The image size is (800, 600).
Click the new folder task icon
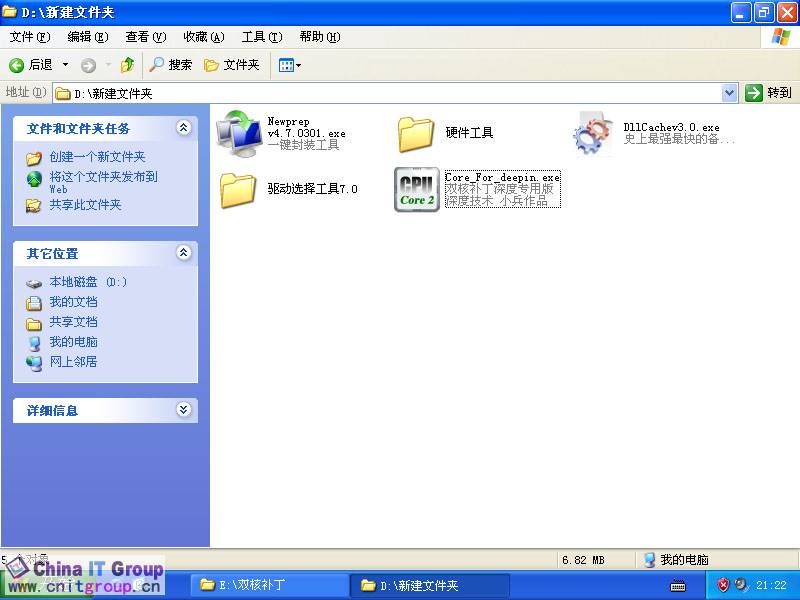pyautogui.click(x=34, y=158)
